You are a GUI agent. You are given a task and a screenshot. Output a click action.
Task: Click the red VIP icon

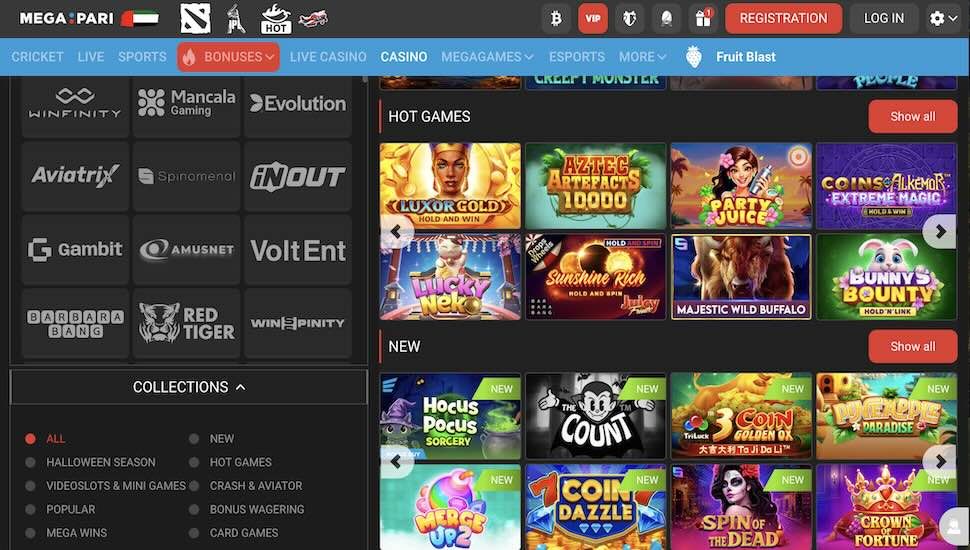pos(593,19)
